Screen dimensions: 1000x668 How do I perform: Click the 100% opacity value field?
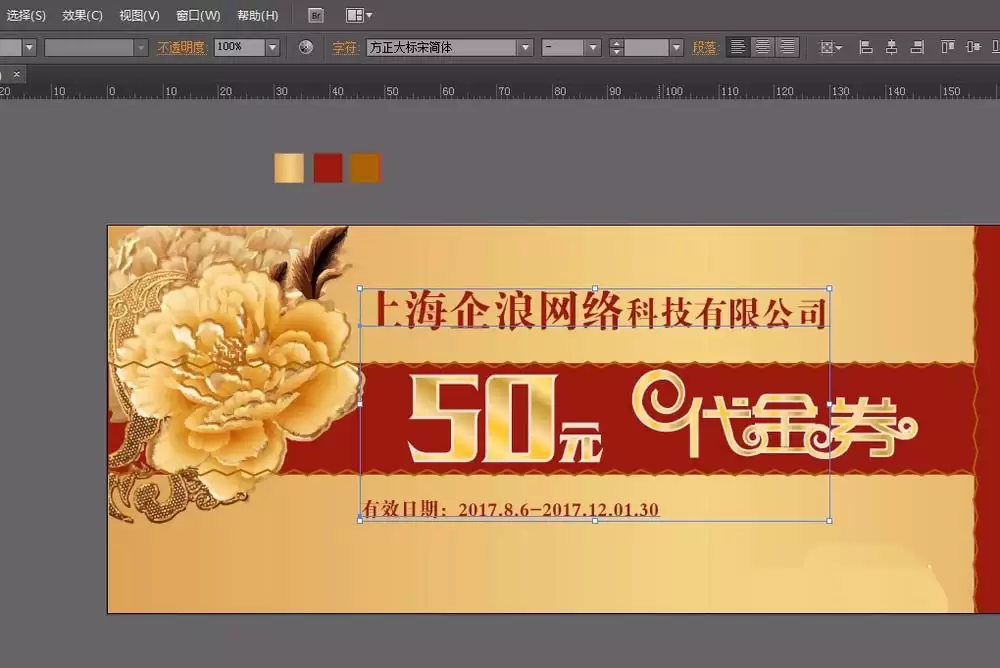click(239, 47)
